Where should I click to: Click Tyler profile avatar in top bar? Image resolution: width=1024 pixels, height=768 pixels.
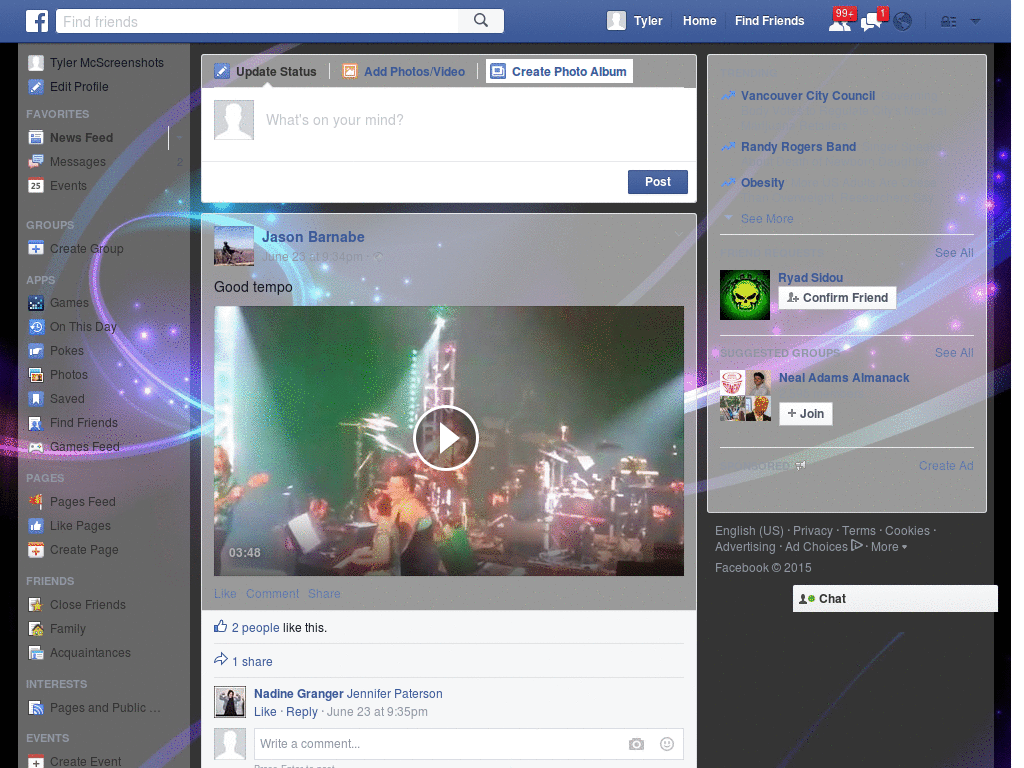616,21
